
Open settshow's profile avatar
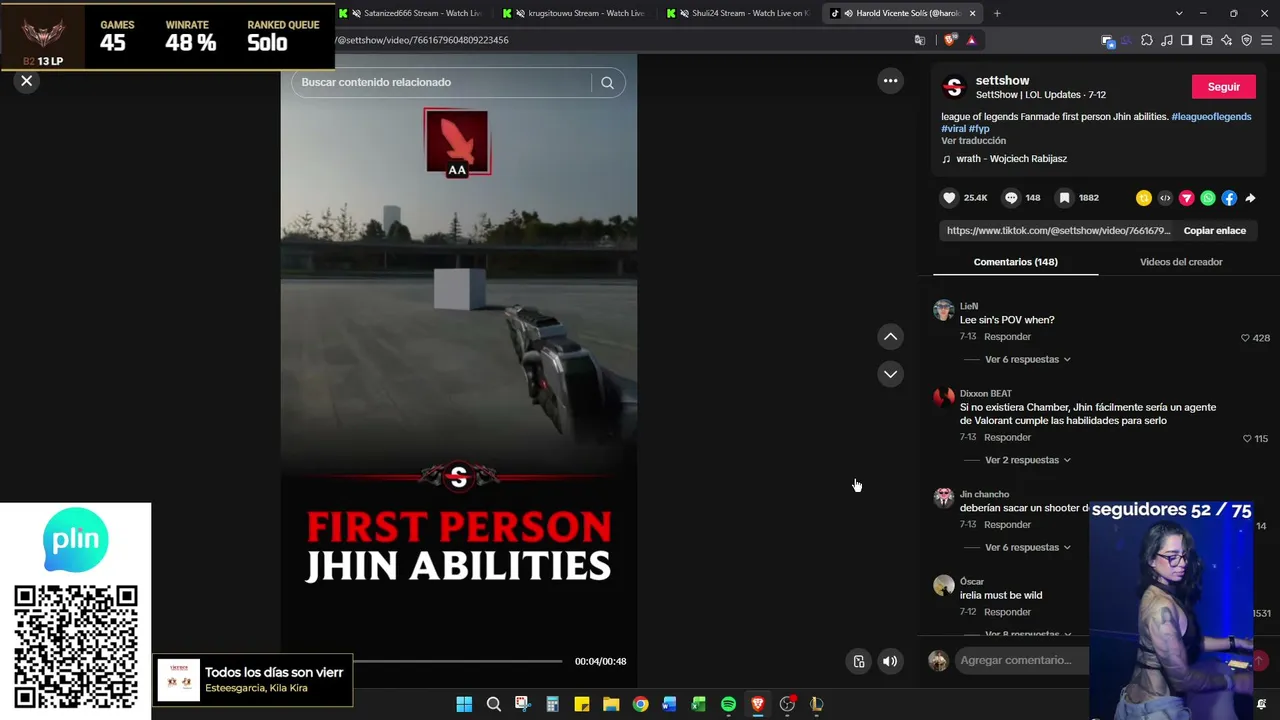point(955,87)
